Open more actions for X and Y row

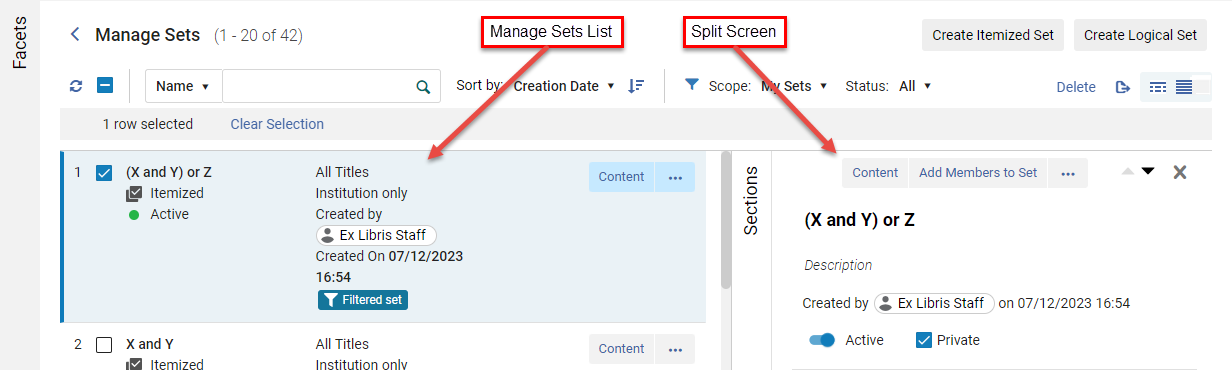(675, 349)
